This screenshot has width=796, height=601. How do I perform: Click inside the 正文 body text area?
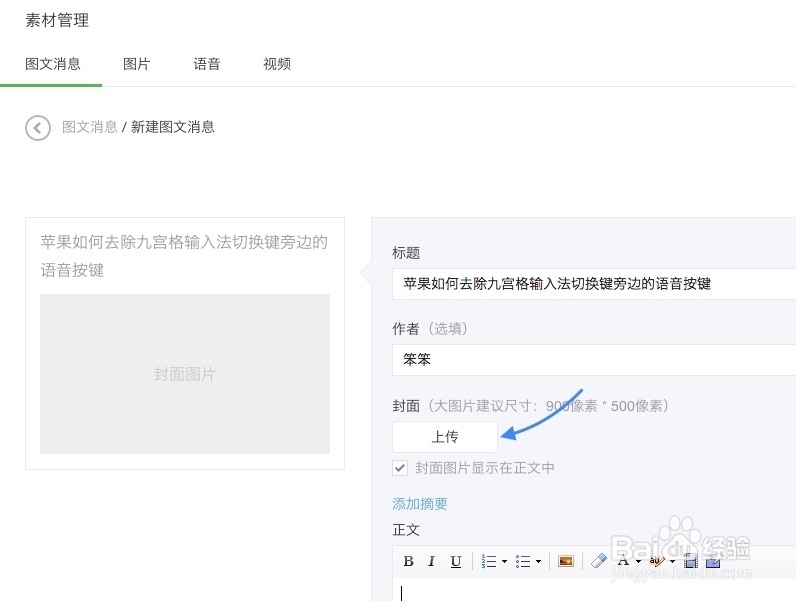tap(594, 590)
